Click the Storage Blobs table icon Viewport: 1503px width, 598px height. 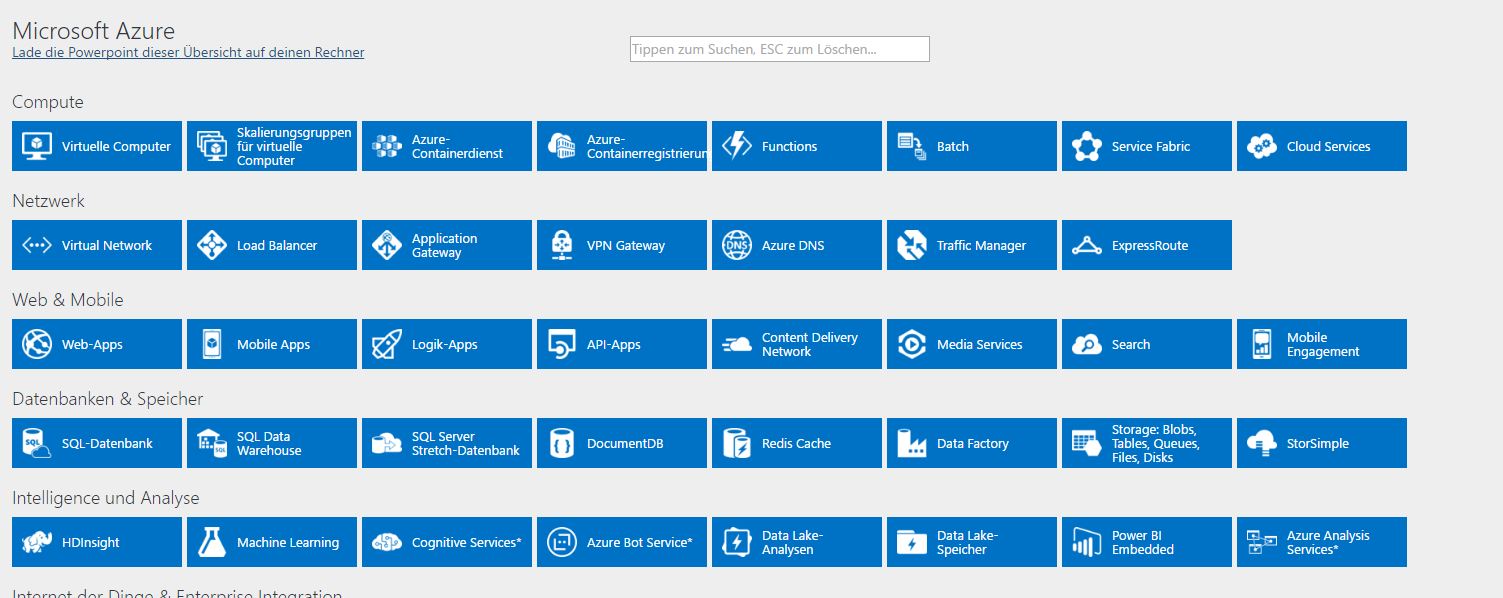click(x=1087, y=443)
